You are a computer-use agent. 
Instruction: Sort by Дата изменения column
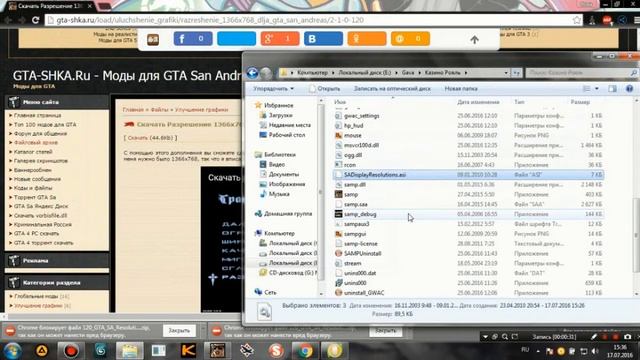coord(478,102)
